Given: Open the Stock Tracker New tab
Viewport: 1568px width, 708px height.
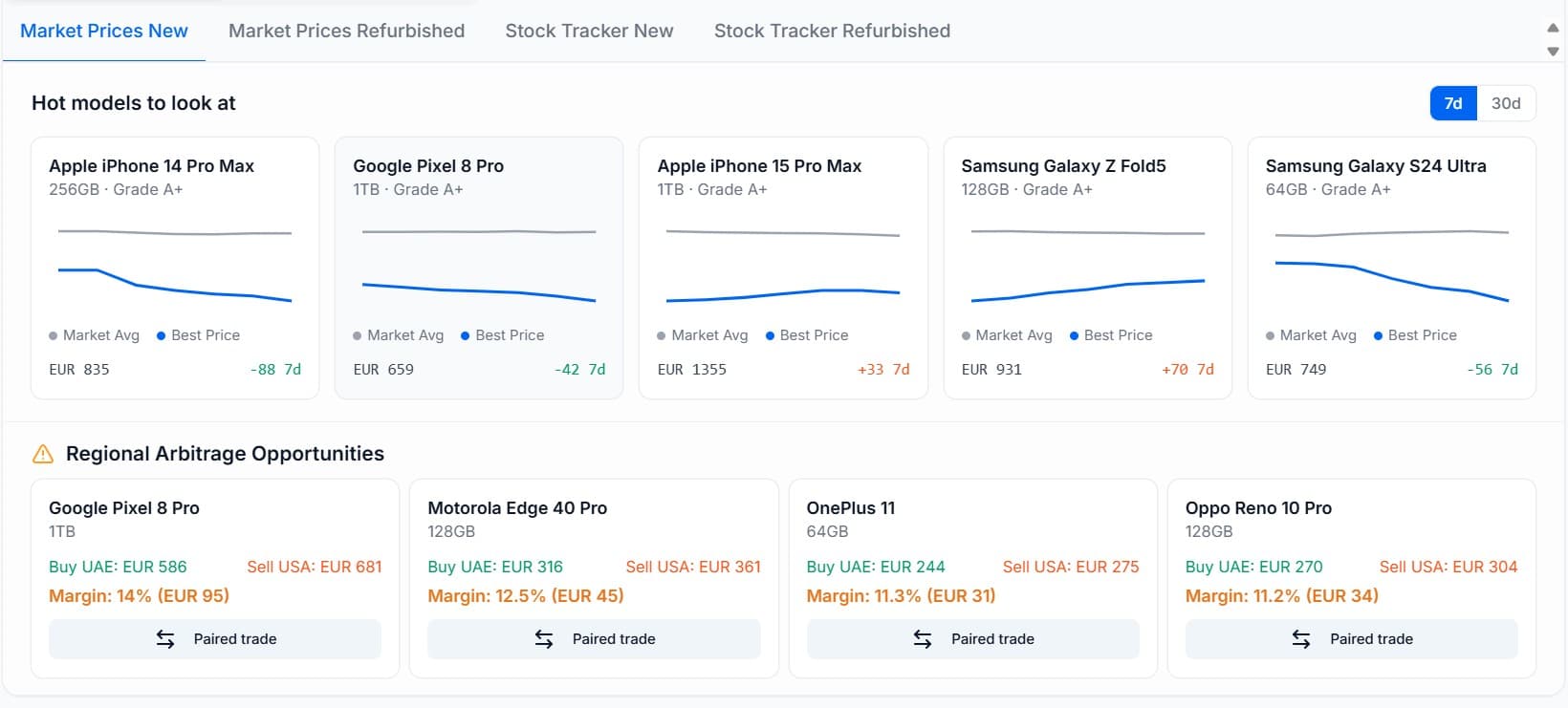Looking at the screenshot, I should tap(589, 31).
